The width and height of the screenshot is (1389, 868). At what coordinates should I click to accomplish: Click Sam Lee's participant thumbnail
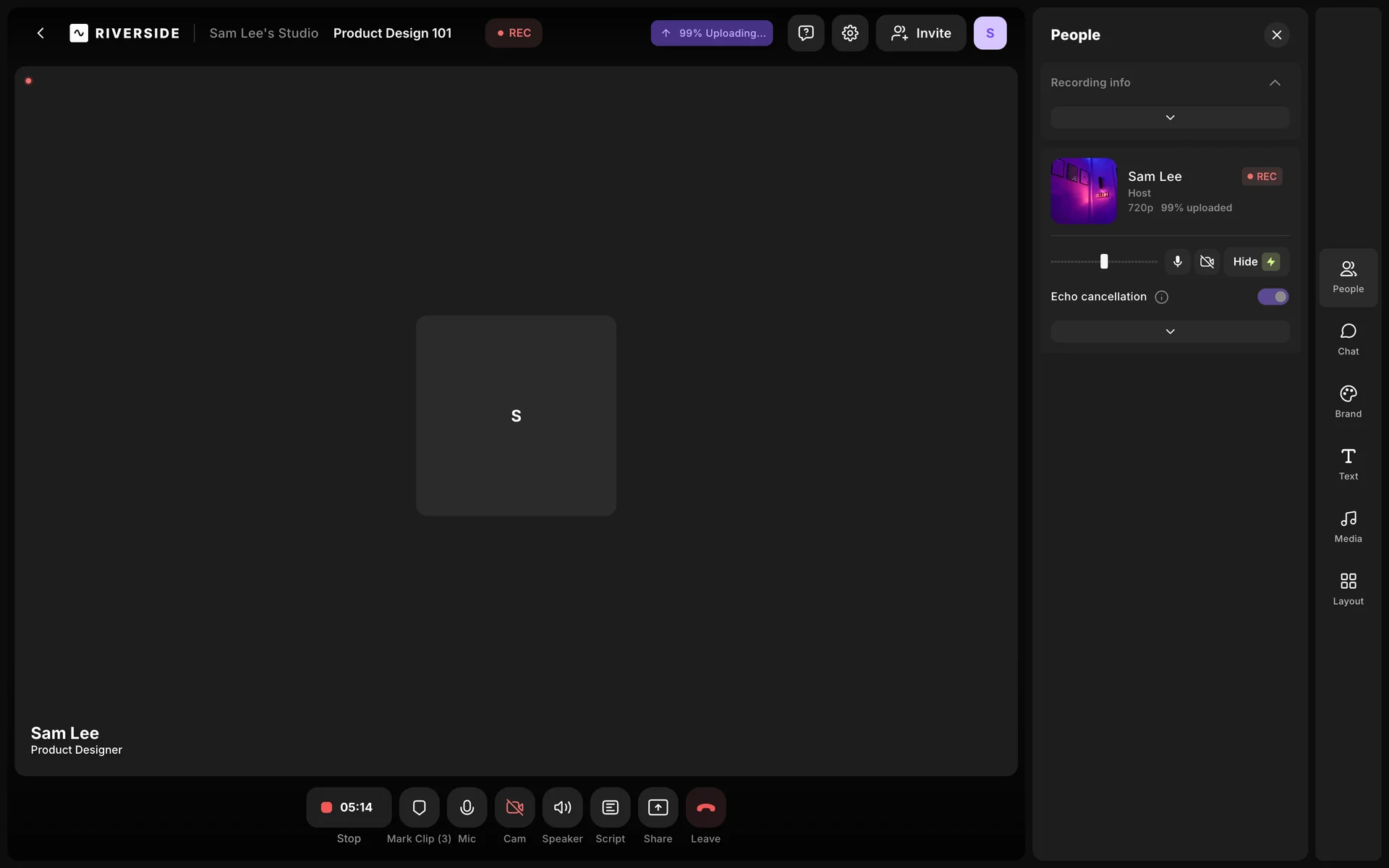(x=1083, y=191)
